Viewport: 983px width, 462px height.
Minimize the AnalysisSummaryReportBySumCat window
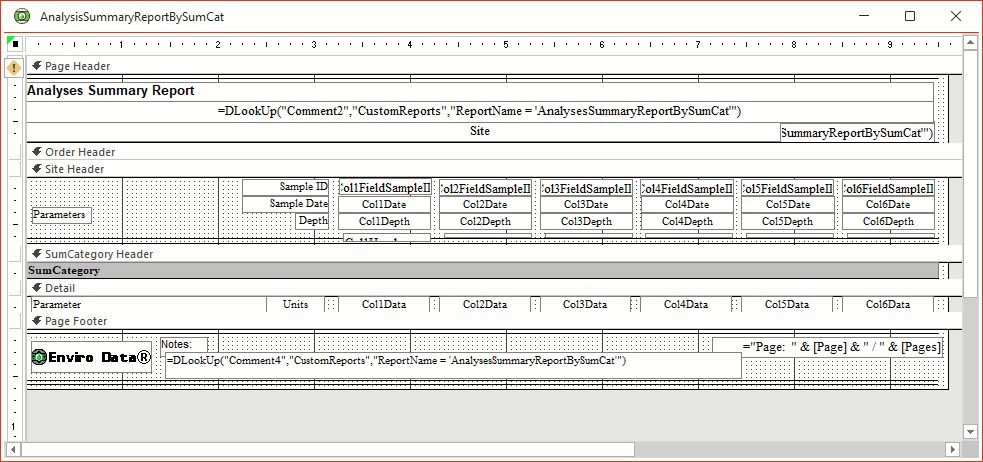[x=864, y=16]
